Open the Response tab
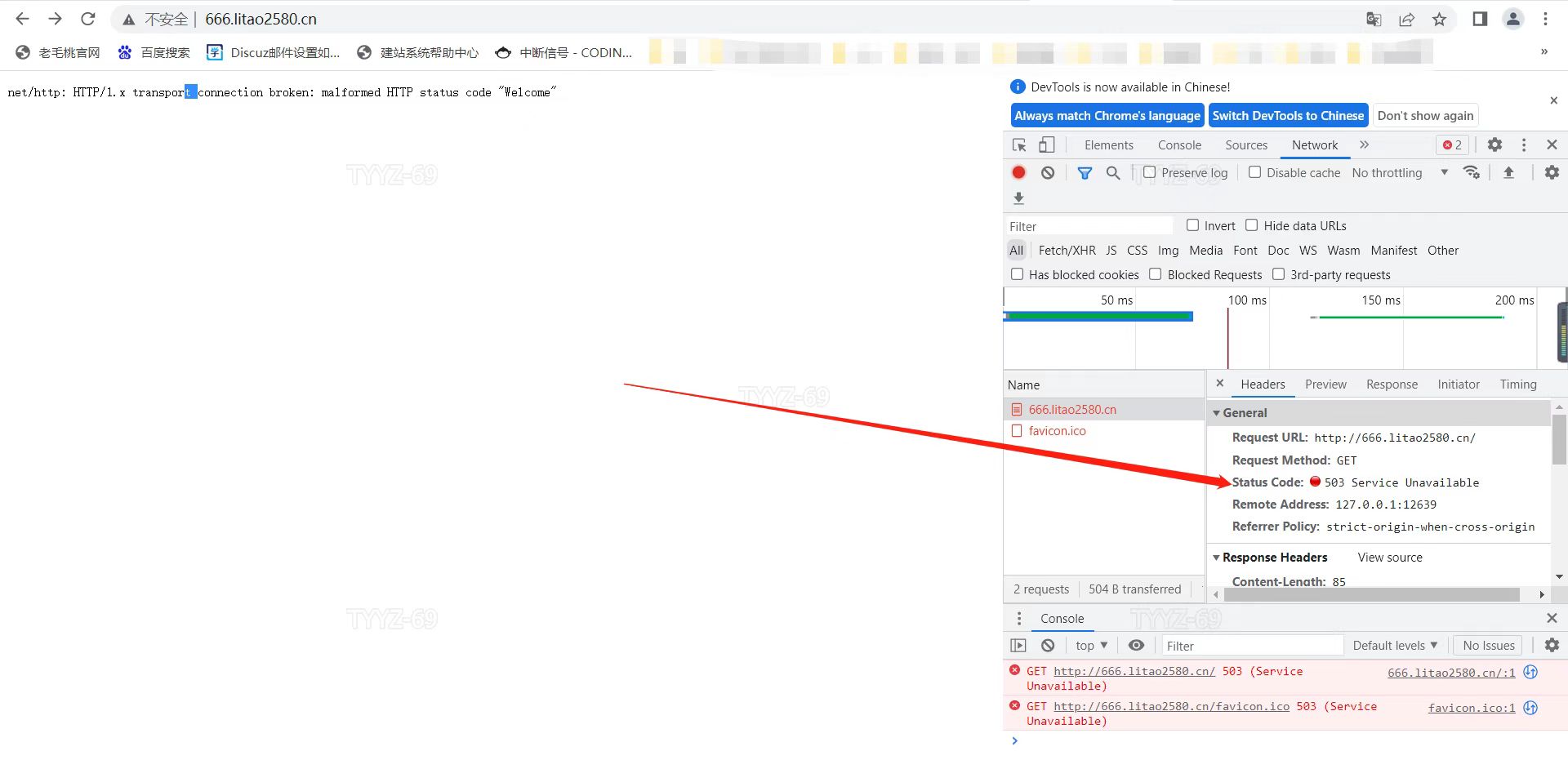 pos(1392,384)
